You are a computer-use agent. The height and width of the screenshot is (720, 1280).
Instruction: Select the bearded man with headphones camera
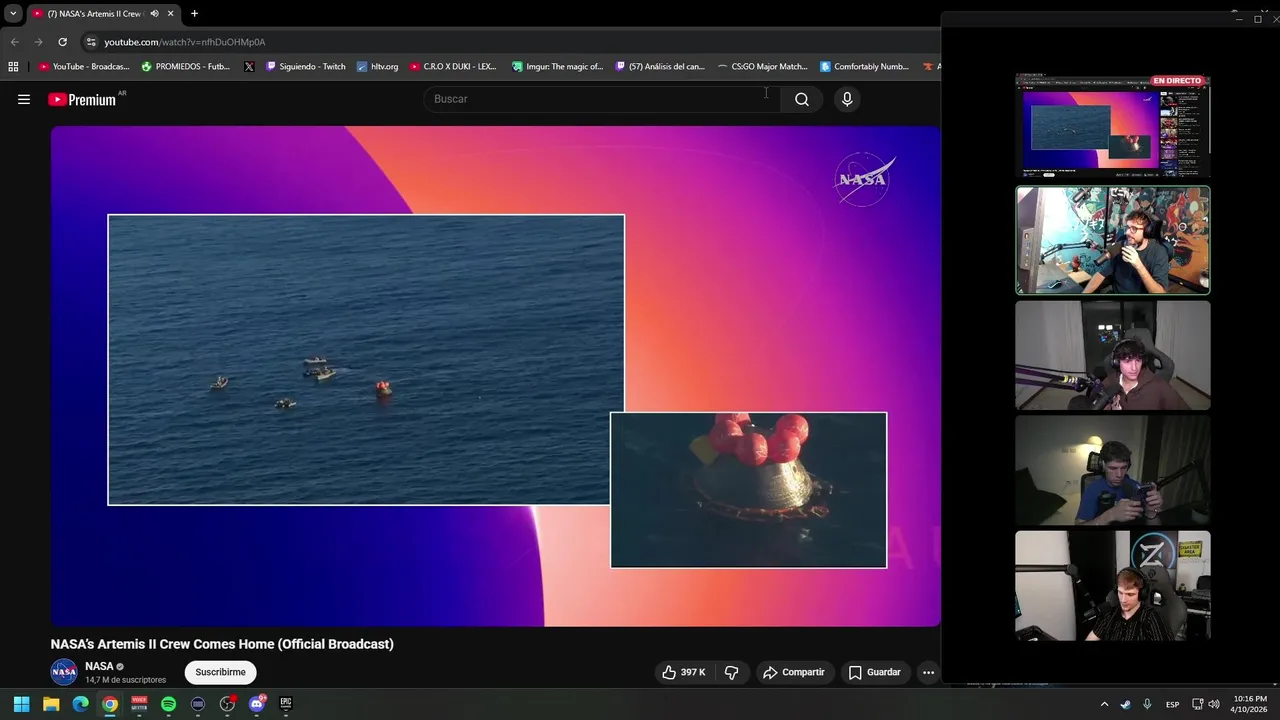point(1112,240)
